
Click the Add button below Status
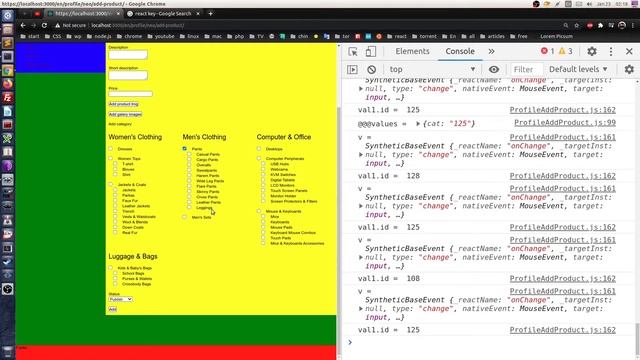[x=113, y=309]
